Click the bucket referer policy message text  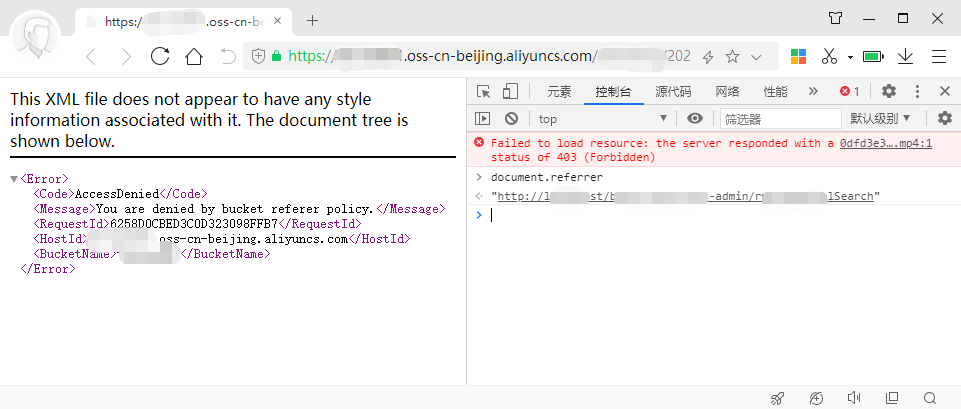pyautogui.click(x=234, y=209)
